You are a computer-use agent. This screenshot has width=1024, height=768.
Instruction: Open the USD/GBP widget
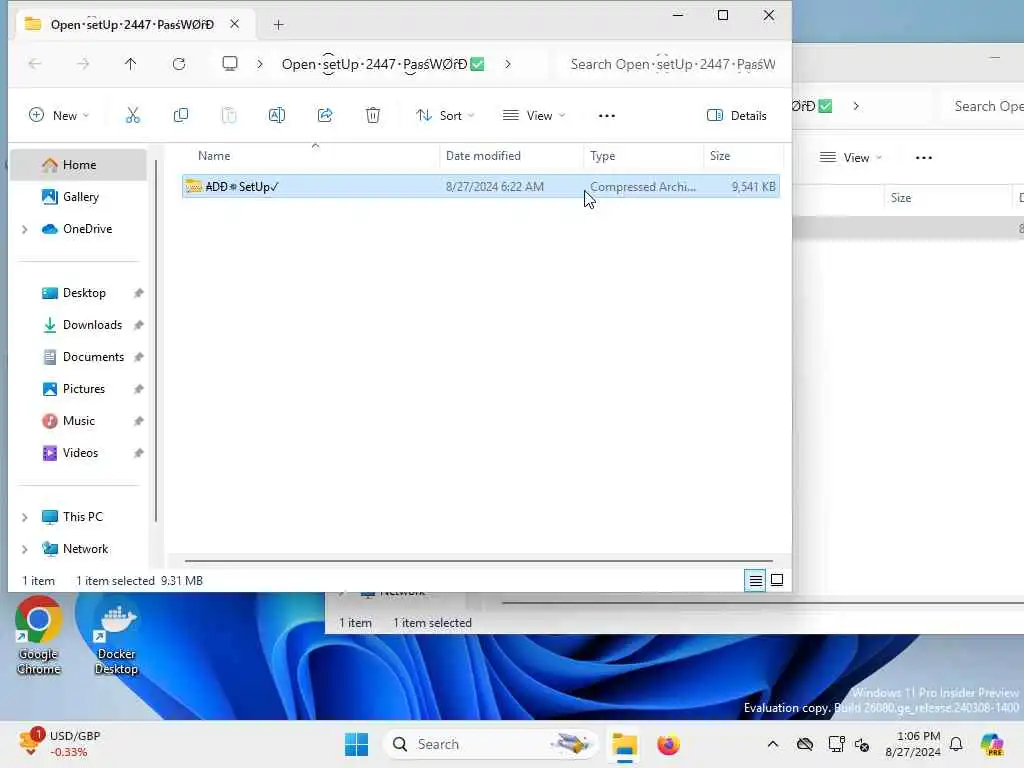coord(60,744)
